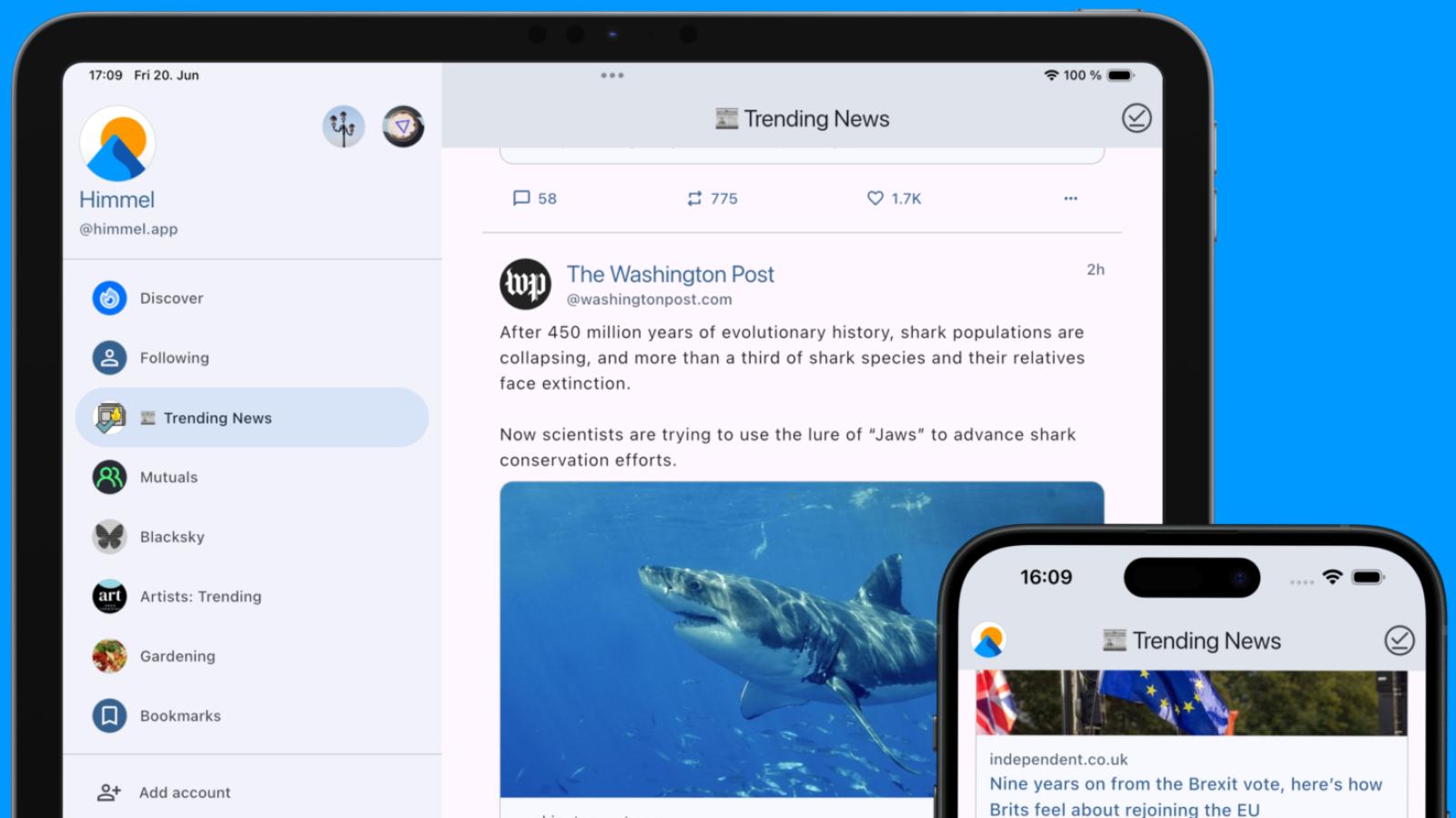The width and height of the screenshot is (1456, 818).
Task: Select the Trending News feed icon
Action: coord(109,418)
